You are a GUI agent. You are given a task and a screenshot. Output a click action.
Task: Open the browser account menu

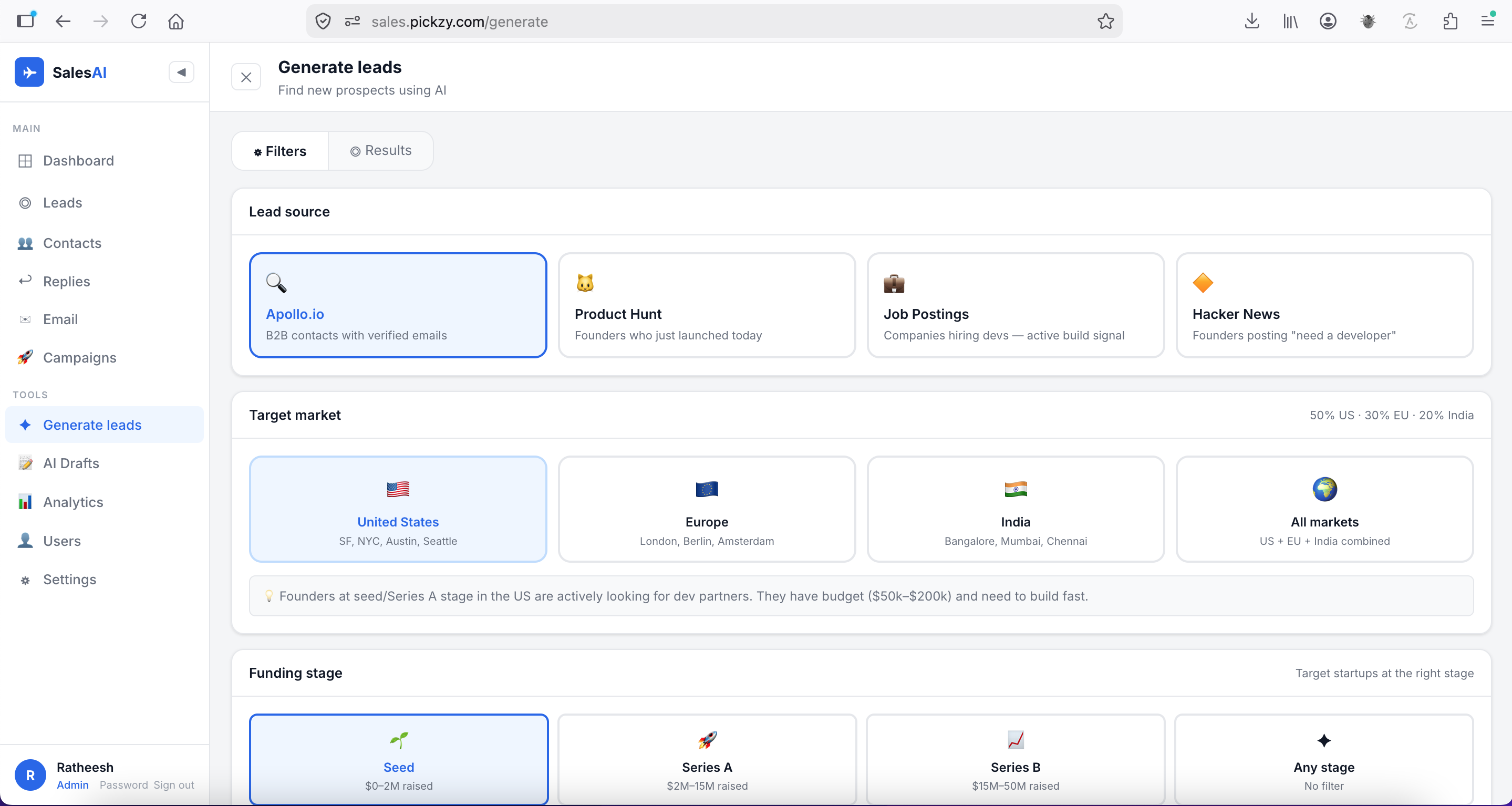[x=1328, y=22]
